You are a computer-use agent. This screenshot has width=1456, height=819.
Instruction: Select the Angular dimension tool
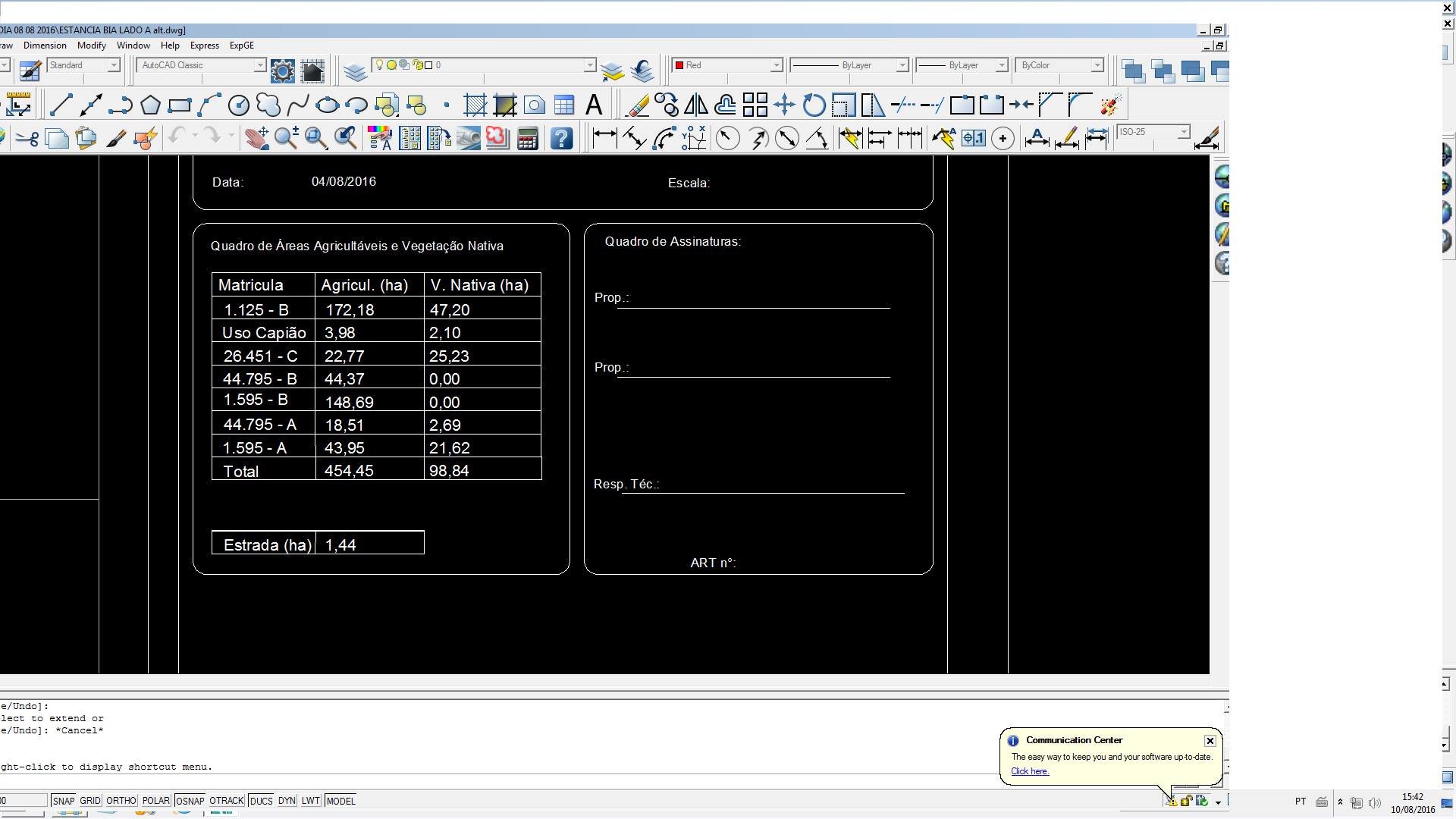tap(817, 138)
